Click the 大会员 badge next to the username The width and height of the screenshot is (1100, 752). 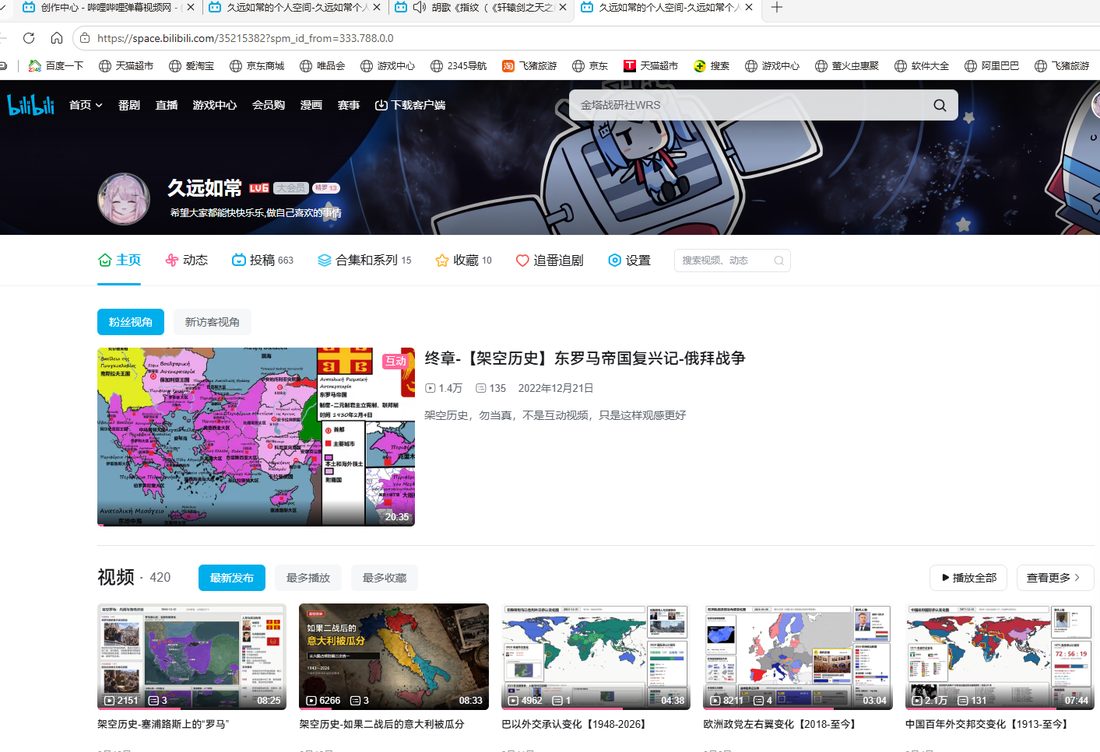pos(291,188)
